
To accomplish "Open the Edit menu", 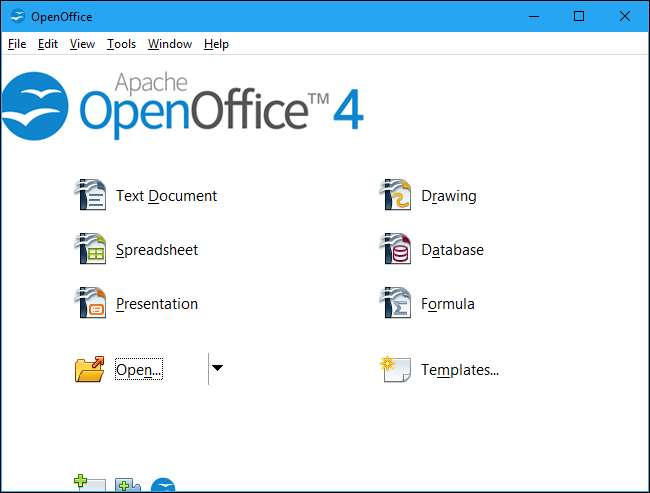I will click(x=48, y=44).
